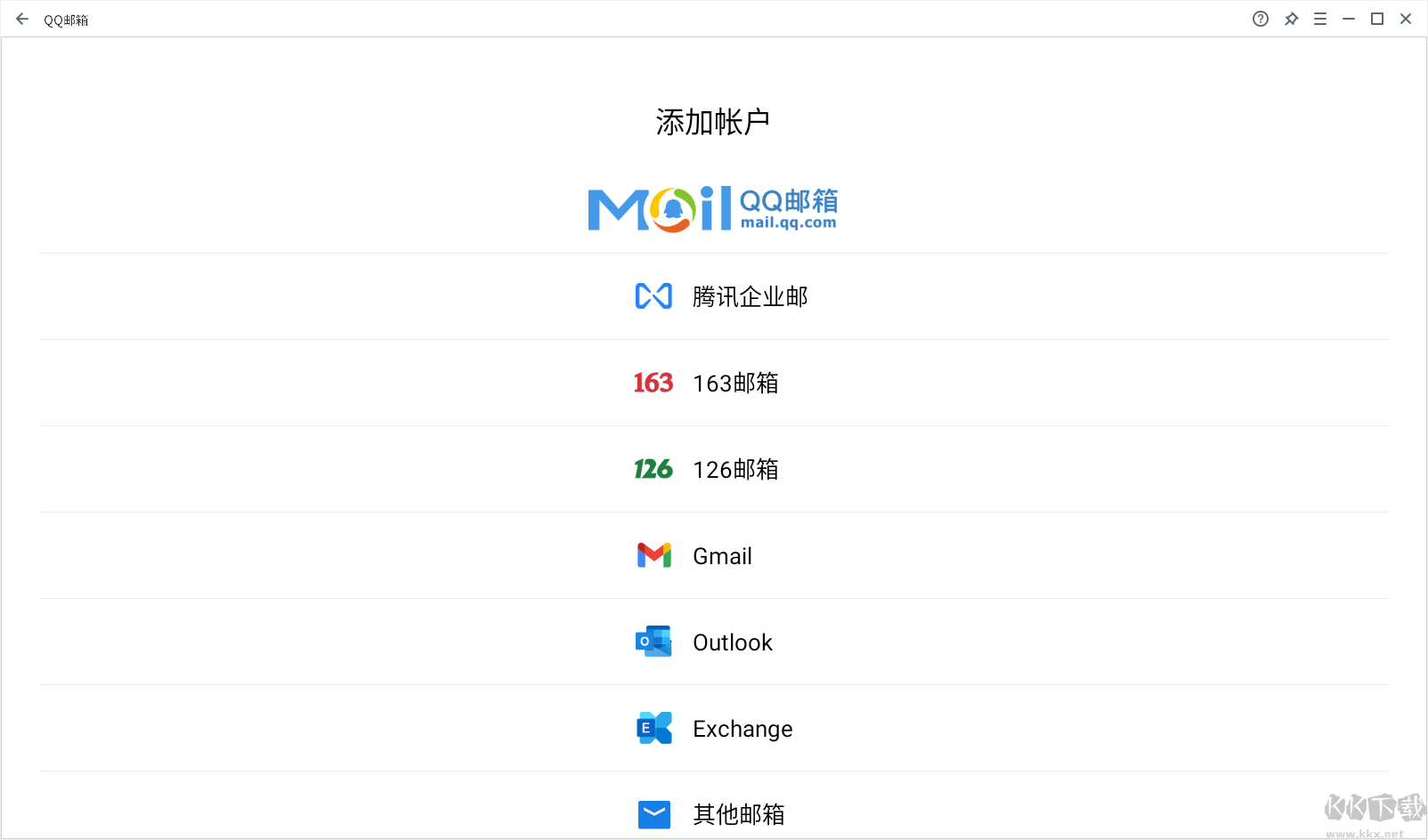Choose 腾讯企业邮 account type
The image size is (1428, 840).
click(x=714, y=296)
